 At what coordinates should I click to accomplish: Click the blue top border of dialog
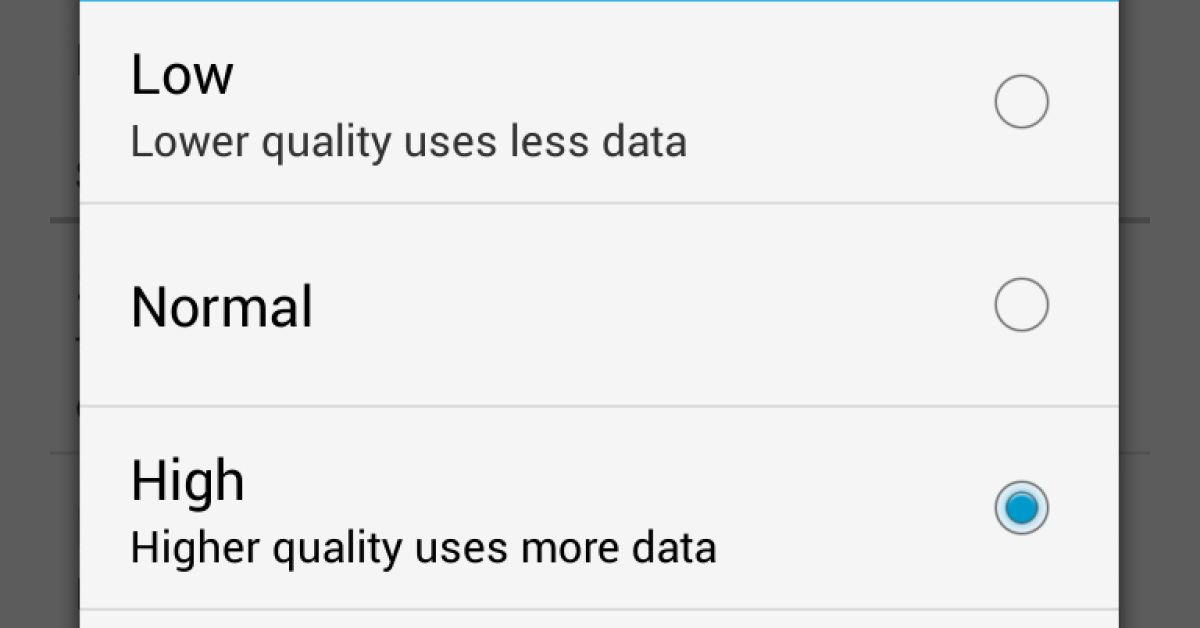tap(598, 1)
